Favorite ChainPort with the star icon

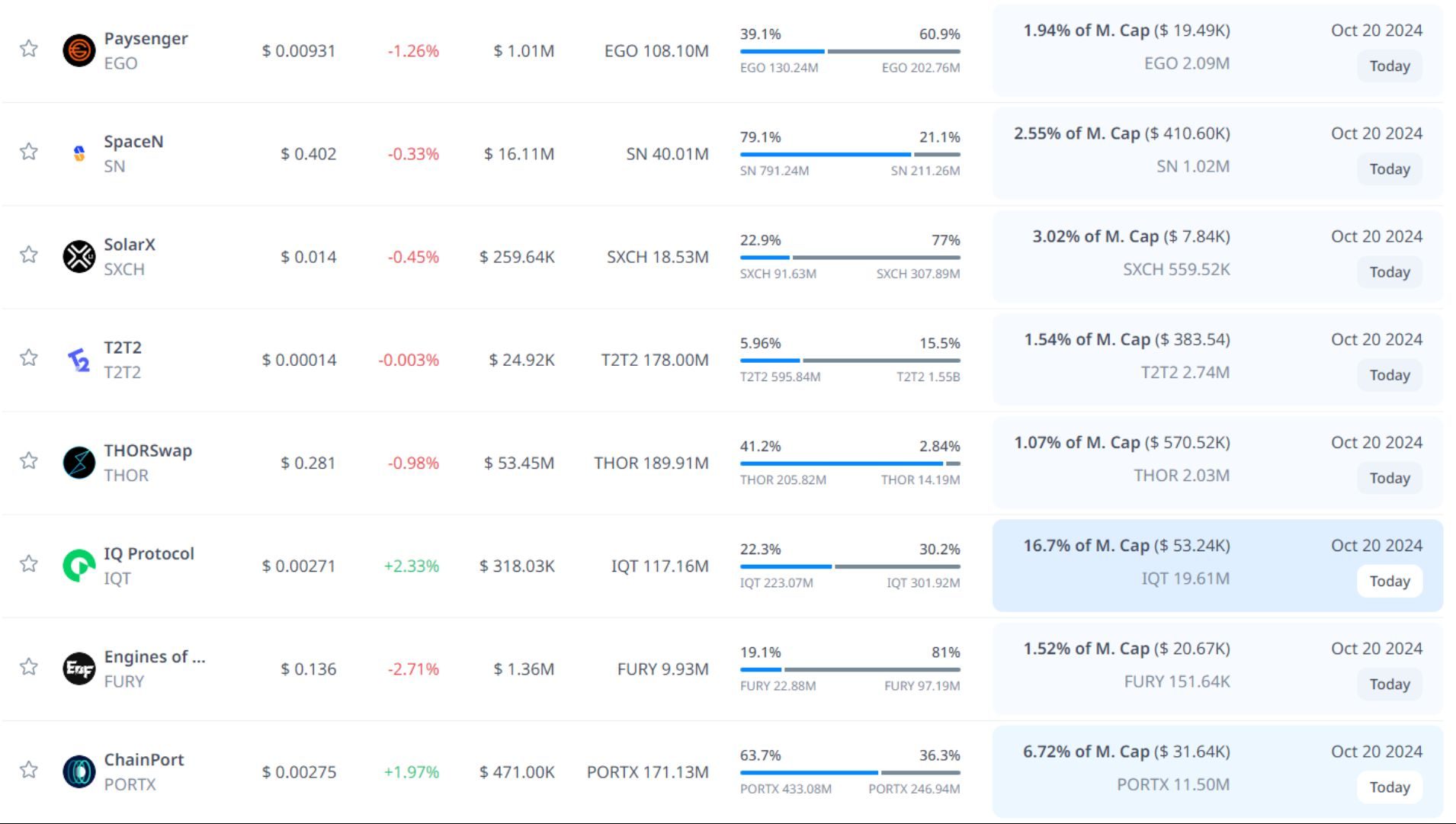tap(29, 770)
